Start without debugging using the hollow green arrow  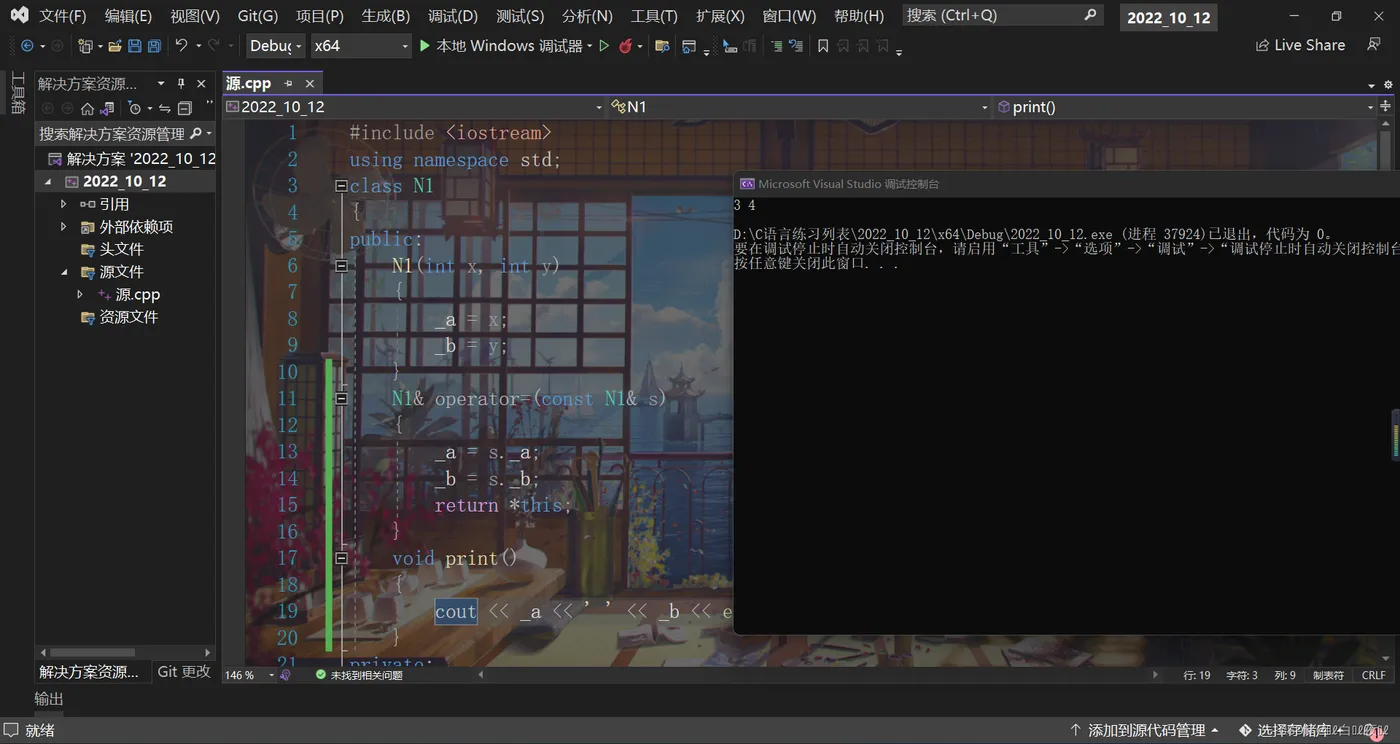(604, 46)
